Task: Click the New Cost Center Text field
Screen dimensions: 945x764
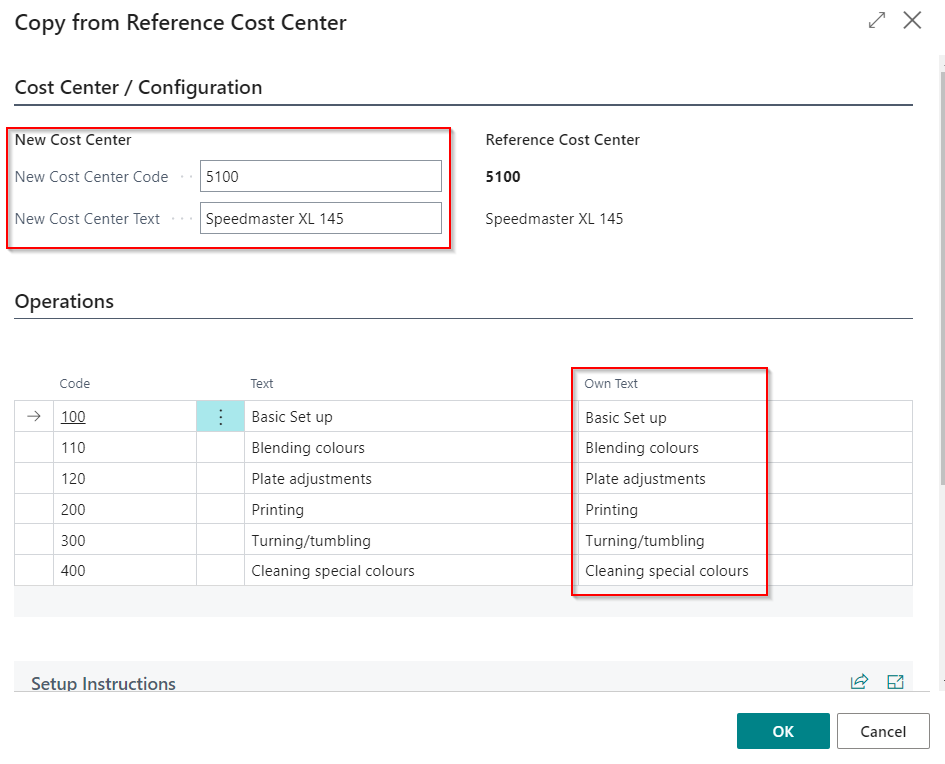Action: 321,218
